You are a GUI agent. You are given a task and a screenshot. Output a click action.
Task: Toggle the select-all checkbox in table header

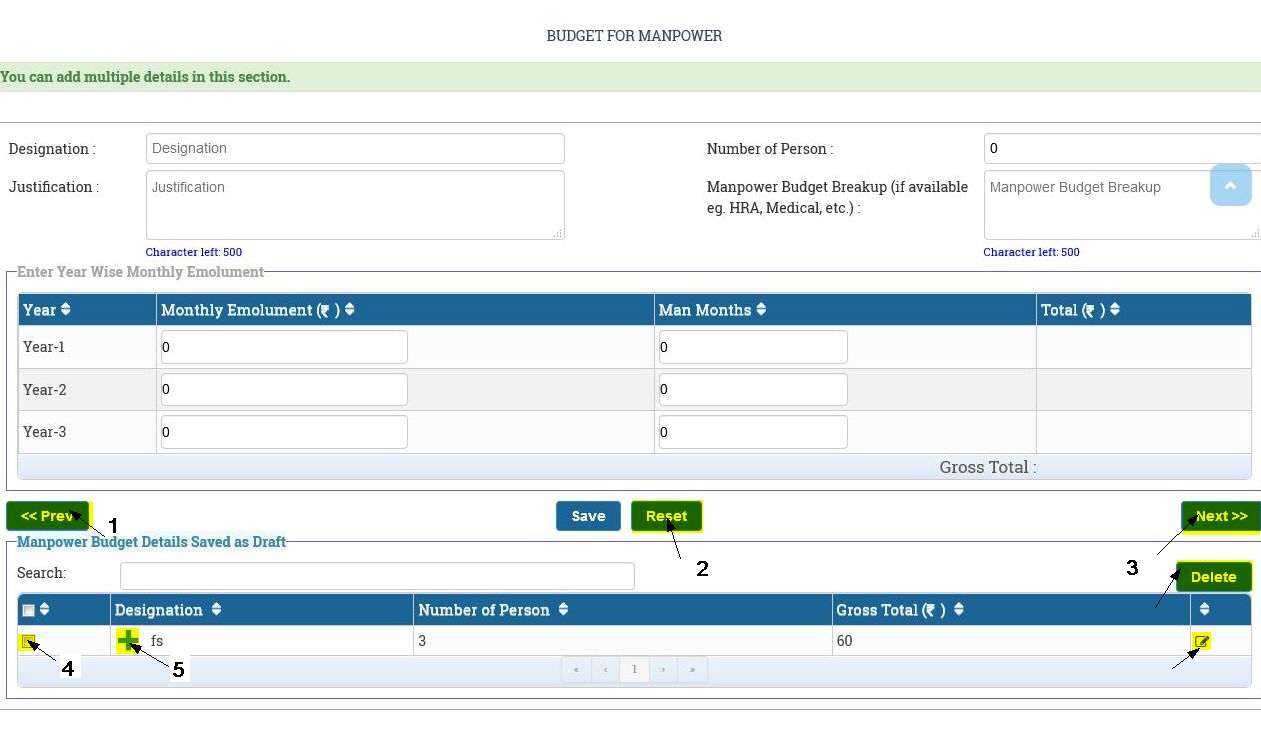pos(28,611)
